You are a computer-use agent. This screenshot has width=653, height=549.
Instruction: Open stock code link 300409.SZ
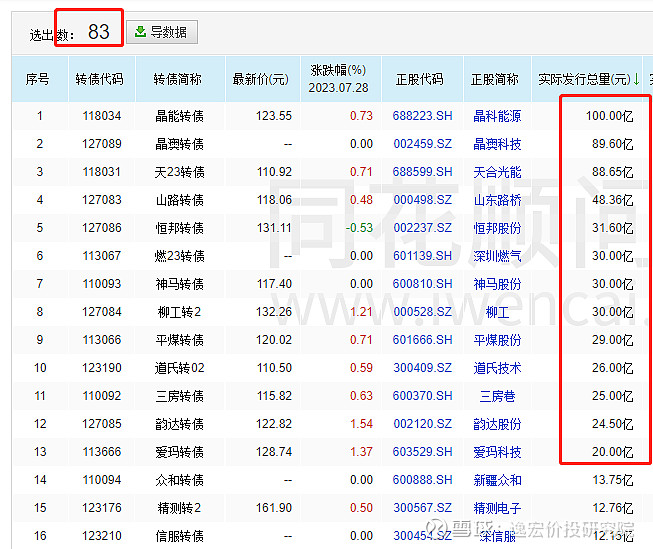pos(422,368)
